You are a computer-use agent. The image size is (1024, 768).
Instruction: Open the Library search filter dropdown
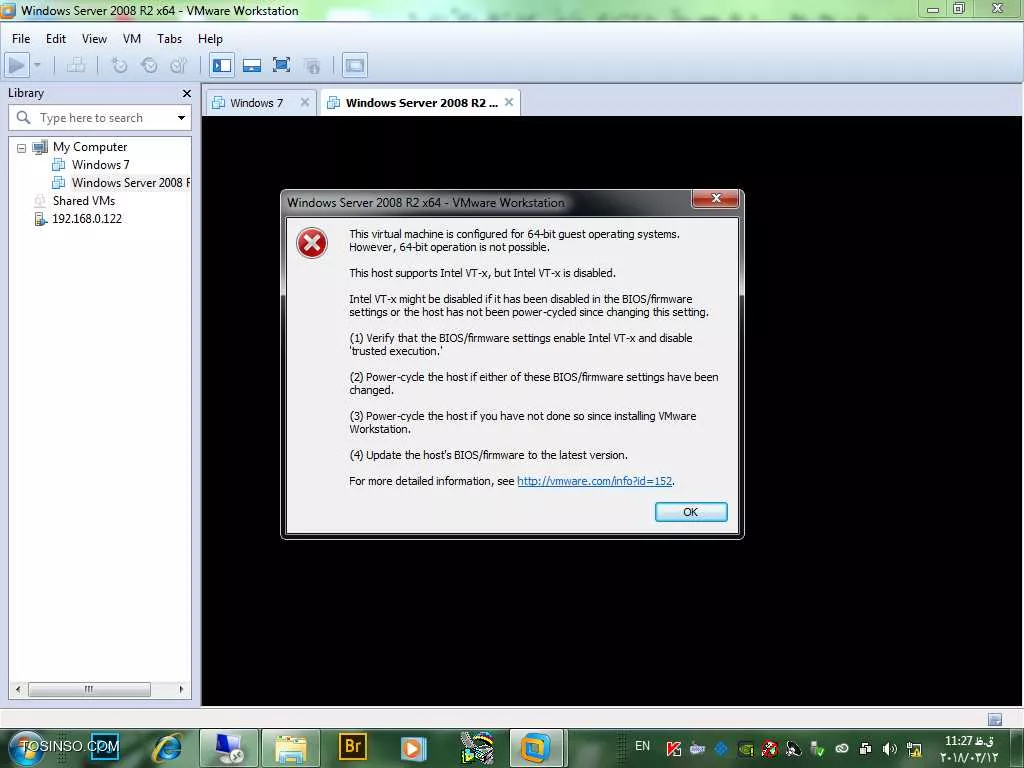(x=181, y=118)
